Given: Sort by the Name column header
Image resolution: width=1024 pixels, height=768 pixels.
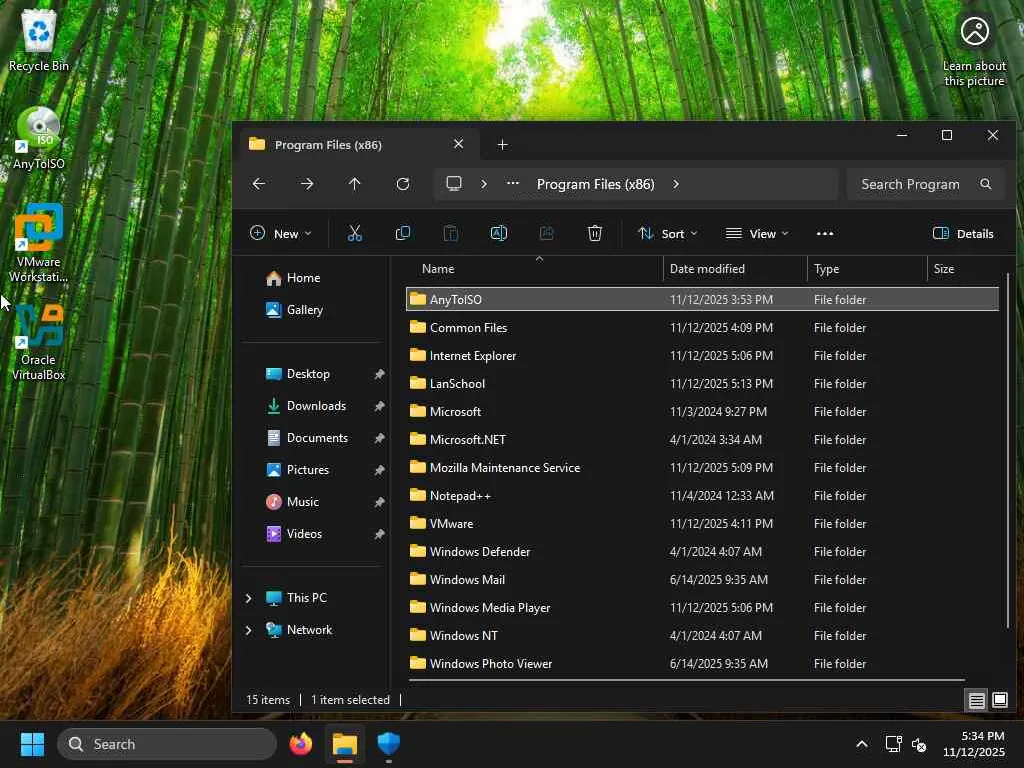Looking at the screenshot, I should coord(536,268).
